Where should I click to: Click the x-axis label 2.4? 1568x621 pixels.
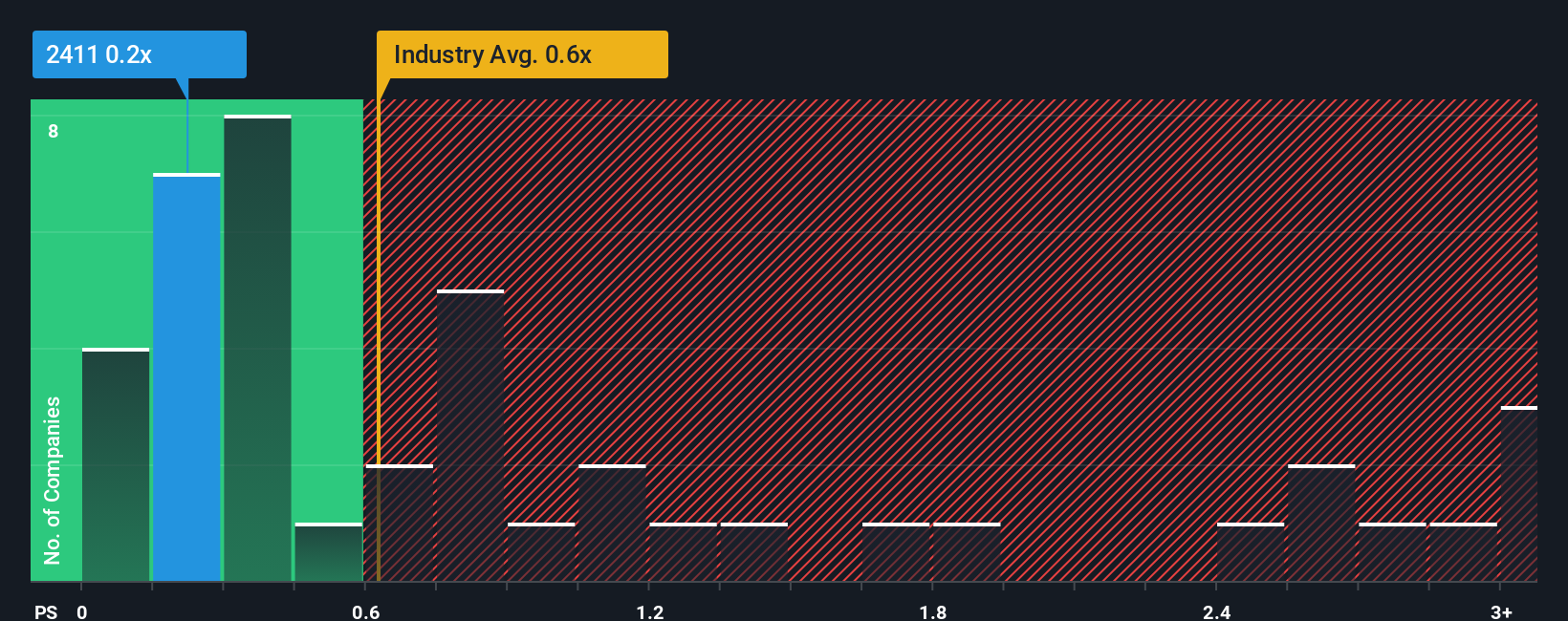point(1216,611)
